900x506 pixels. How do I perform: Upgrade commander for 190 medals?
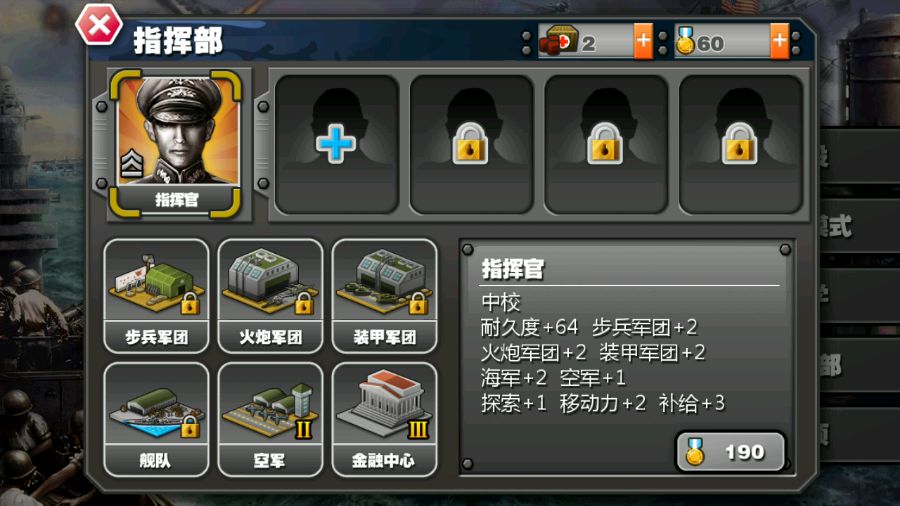730,452
